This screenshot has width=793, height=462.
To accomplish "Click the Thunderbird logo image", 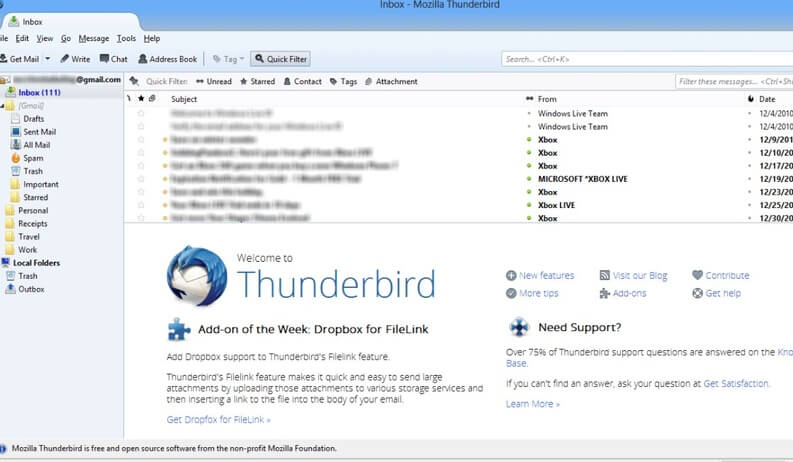I will click(197, 276).
